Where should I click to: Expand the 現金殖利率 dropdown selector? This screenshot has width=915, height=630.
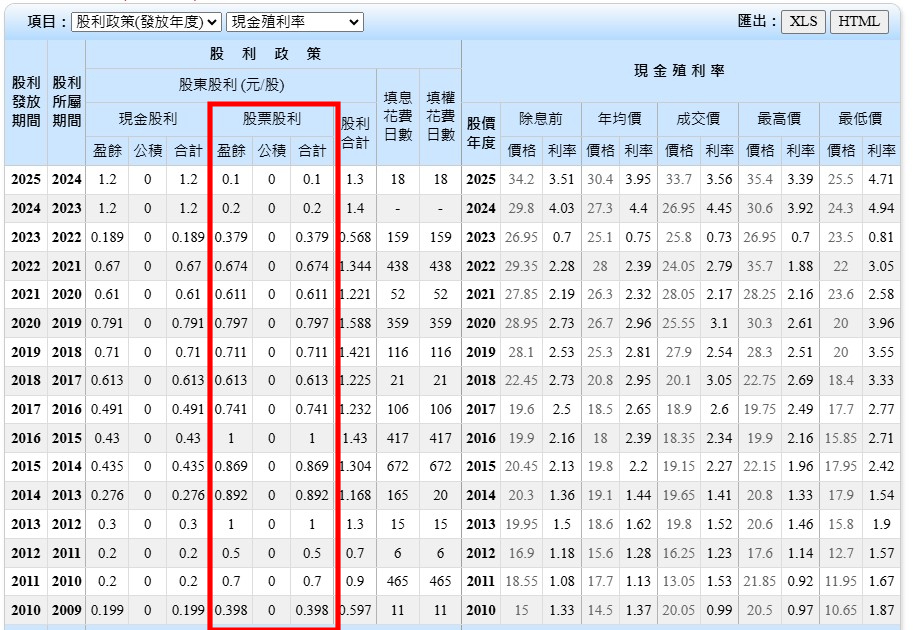click(295, 21)
